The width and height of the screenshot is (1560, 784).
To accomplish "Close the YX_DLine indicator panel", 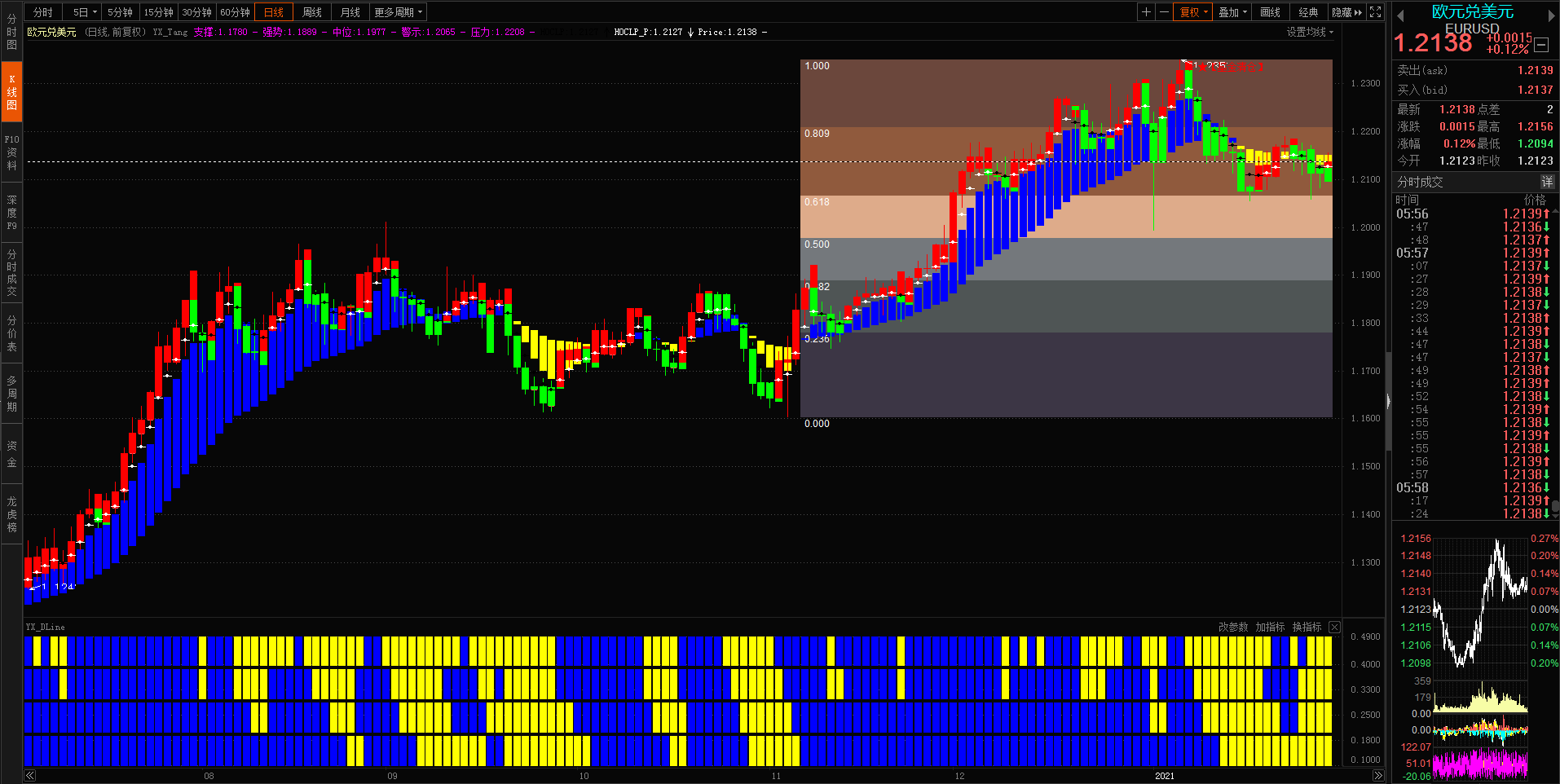I will 1334,627.
